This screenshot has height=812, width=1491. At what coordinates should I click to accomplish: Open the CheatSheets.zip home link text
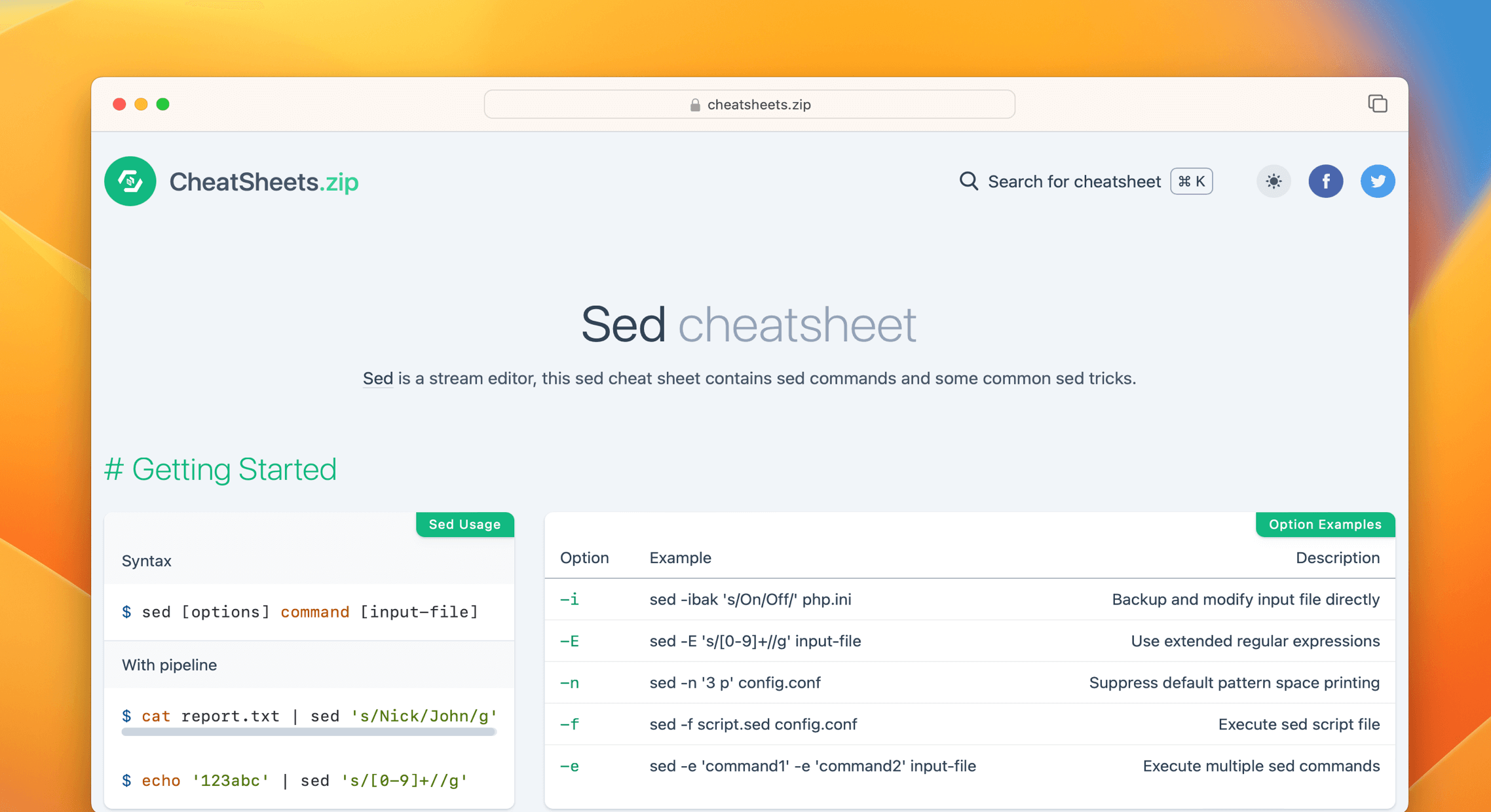(x=264, y=181)
